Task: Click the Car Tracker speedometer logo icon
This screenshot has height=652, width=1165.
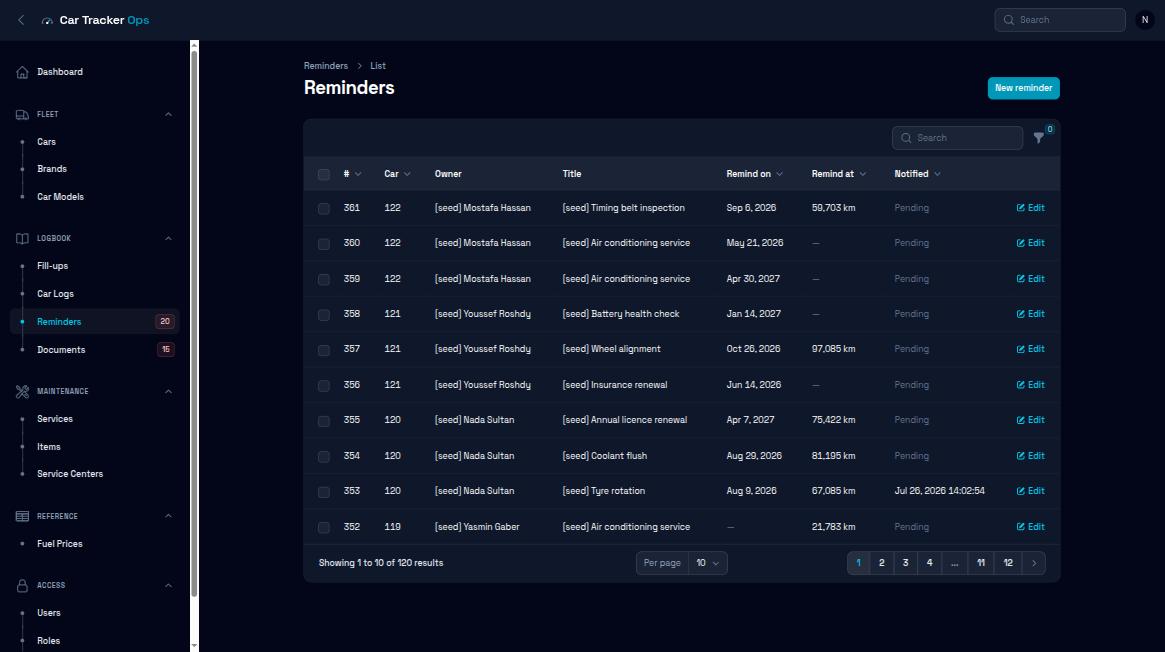Action: click(x=47, y=21)
